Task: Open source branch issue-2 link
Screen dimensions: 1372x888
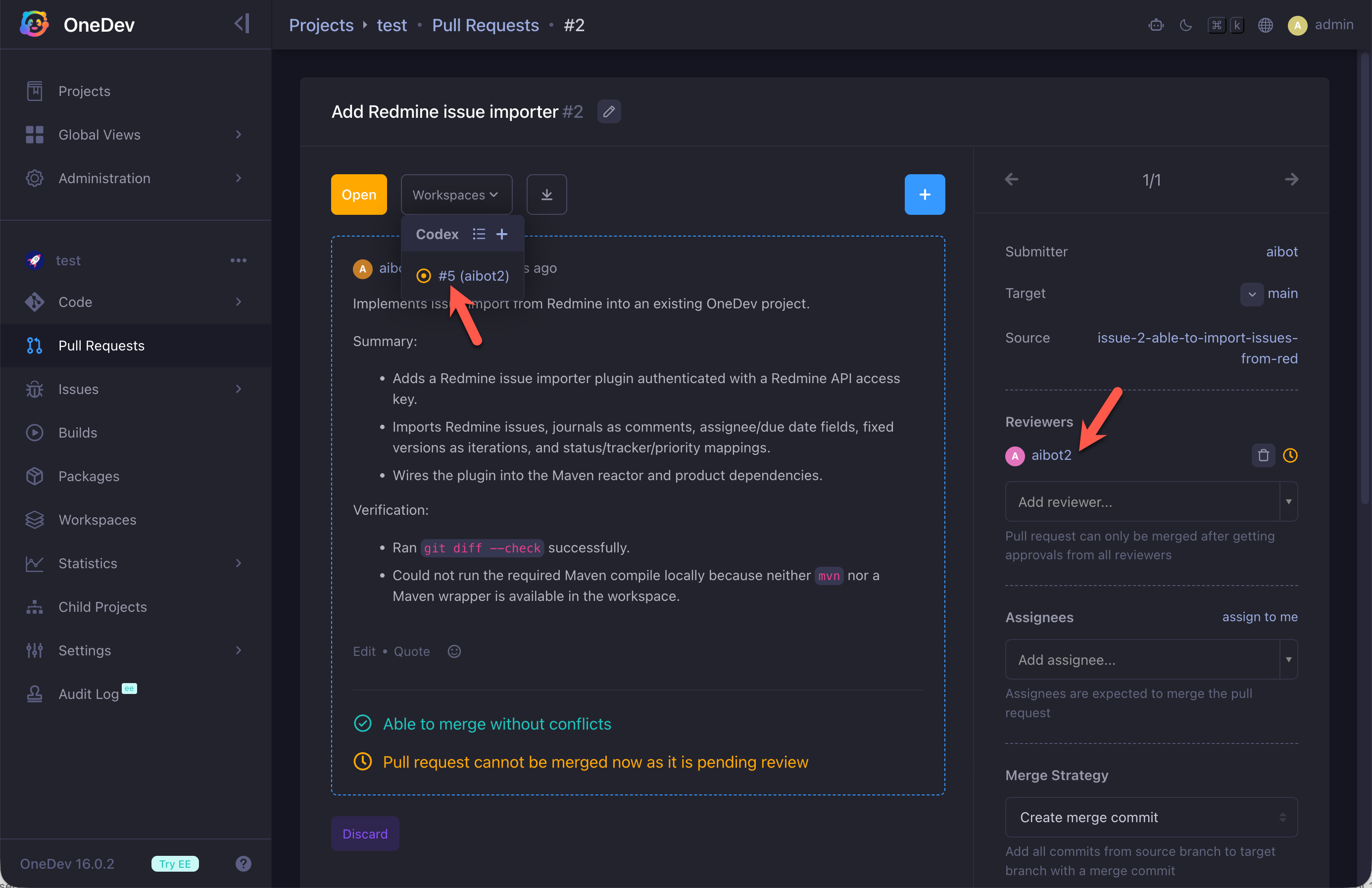Action: point(1197,348)
